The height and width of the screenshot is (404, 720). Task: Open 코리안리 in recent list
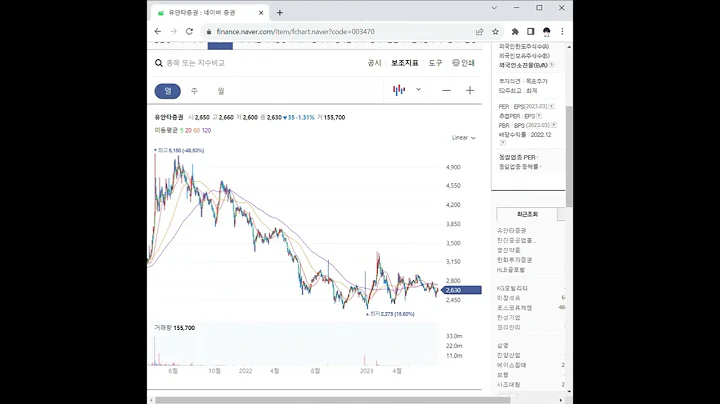[509, 327]
